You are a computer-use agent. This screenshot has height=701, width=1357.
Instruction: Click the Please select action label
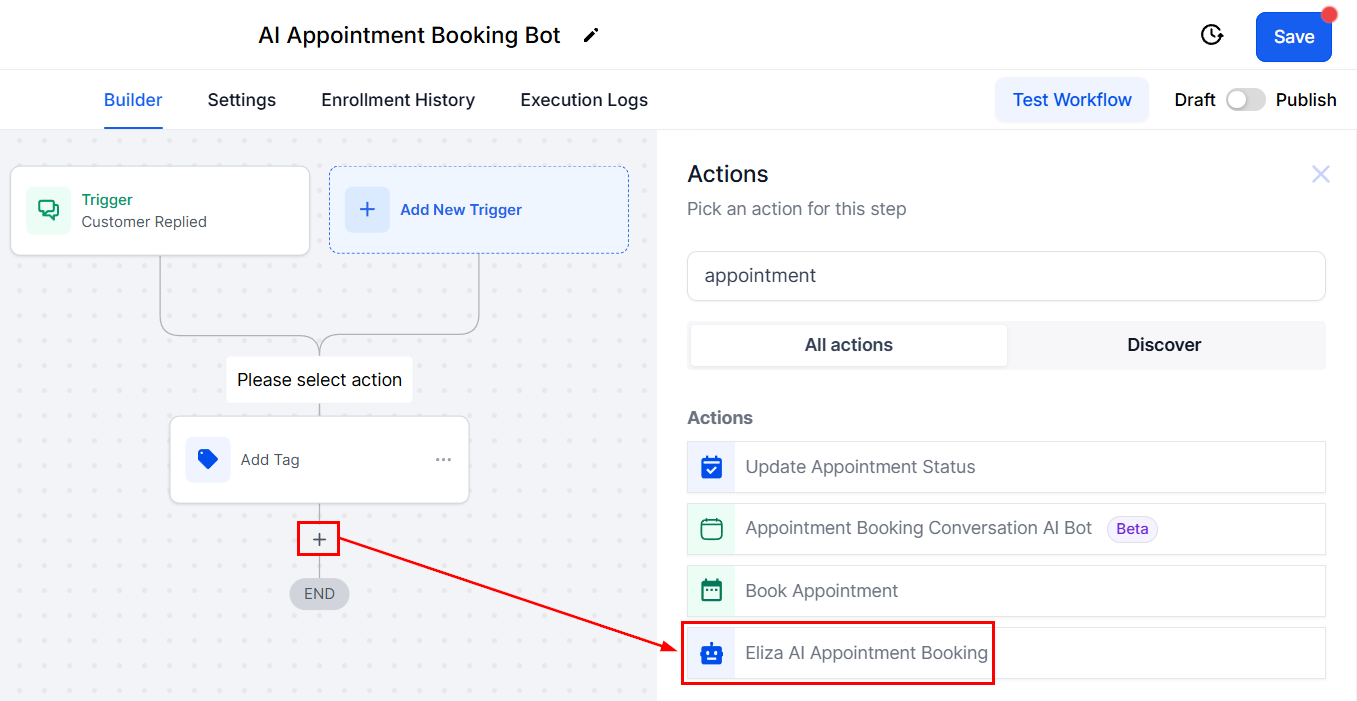(x=319, y=380)
